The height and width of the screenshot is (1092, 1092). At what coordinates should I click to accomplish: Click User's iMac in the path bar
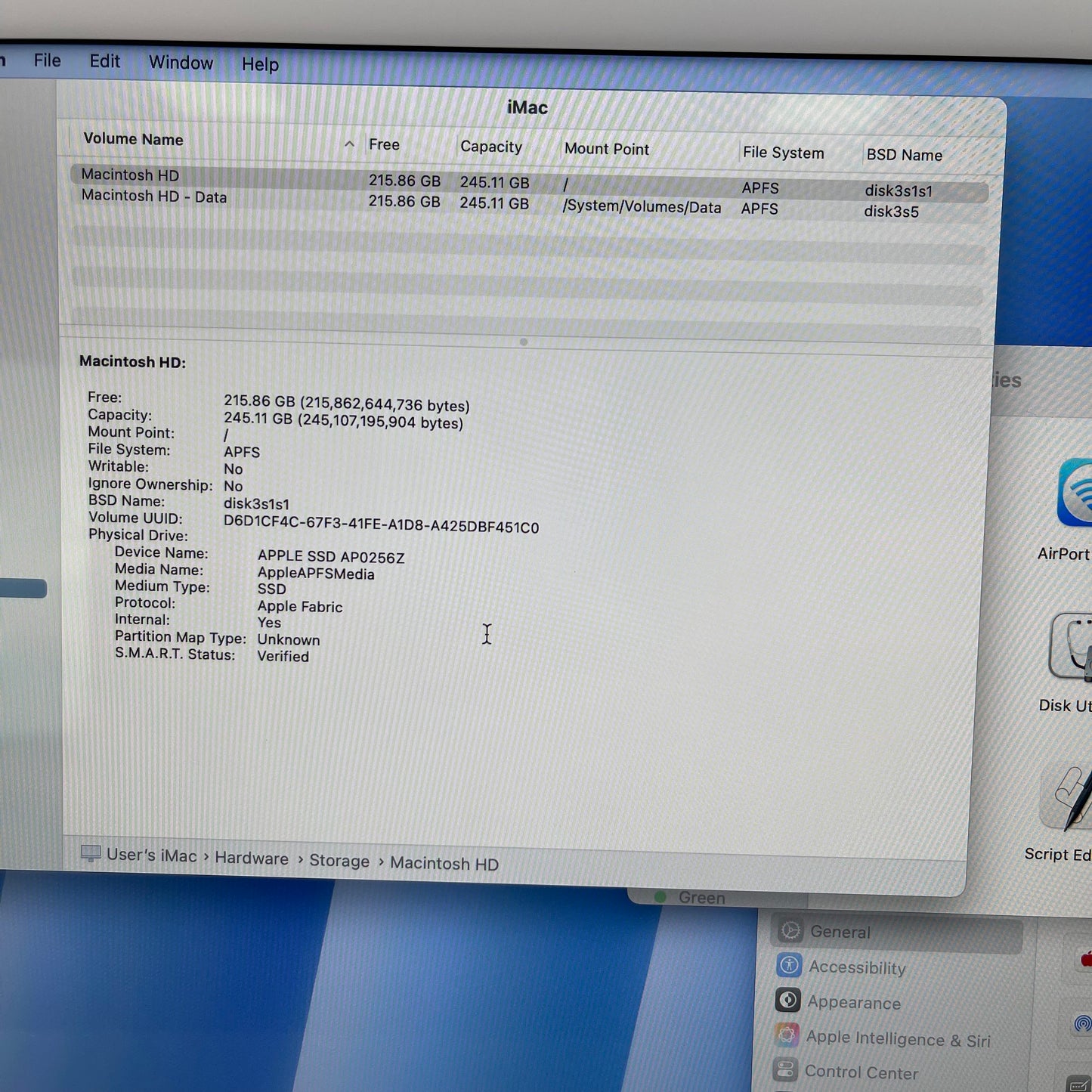pos(151,855)
